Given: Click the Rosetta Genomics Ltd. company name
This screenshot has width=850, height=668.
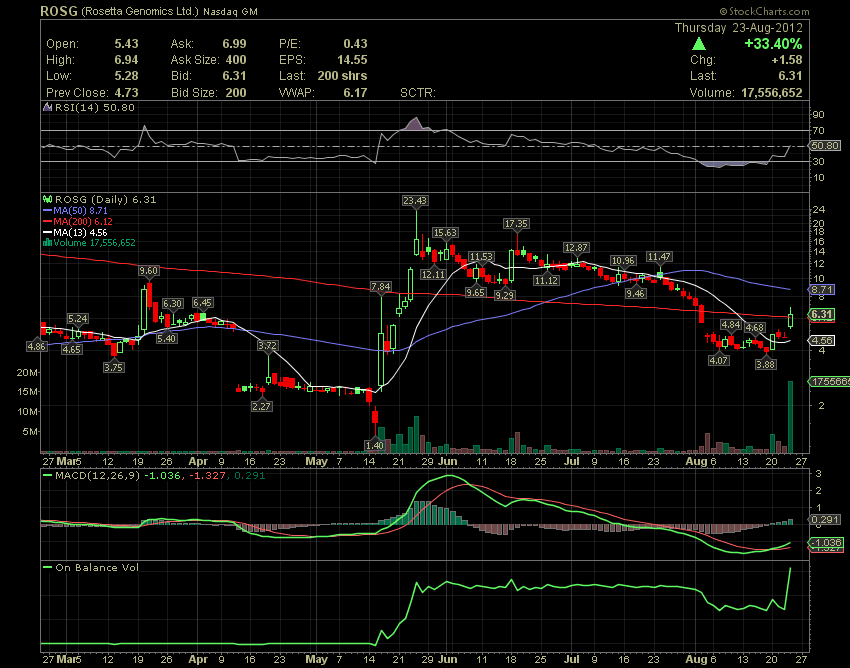Looking at the screenshot, I should point(140,11).
